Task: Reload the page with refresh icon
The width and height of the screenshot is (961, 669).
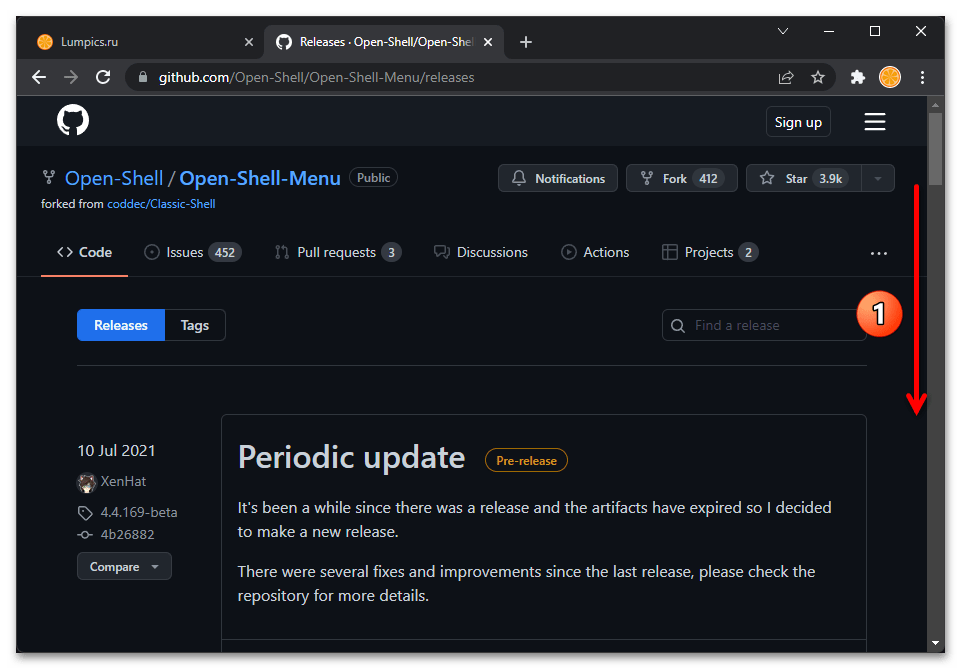Action: click(103, 77)
